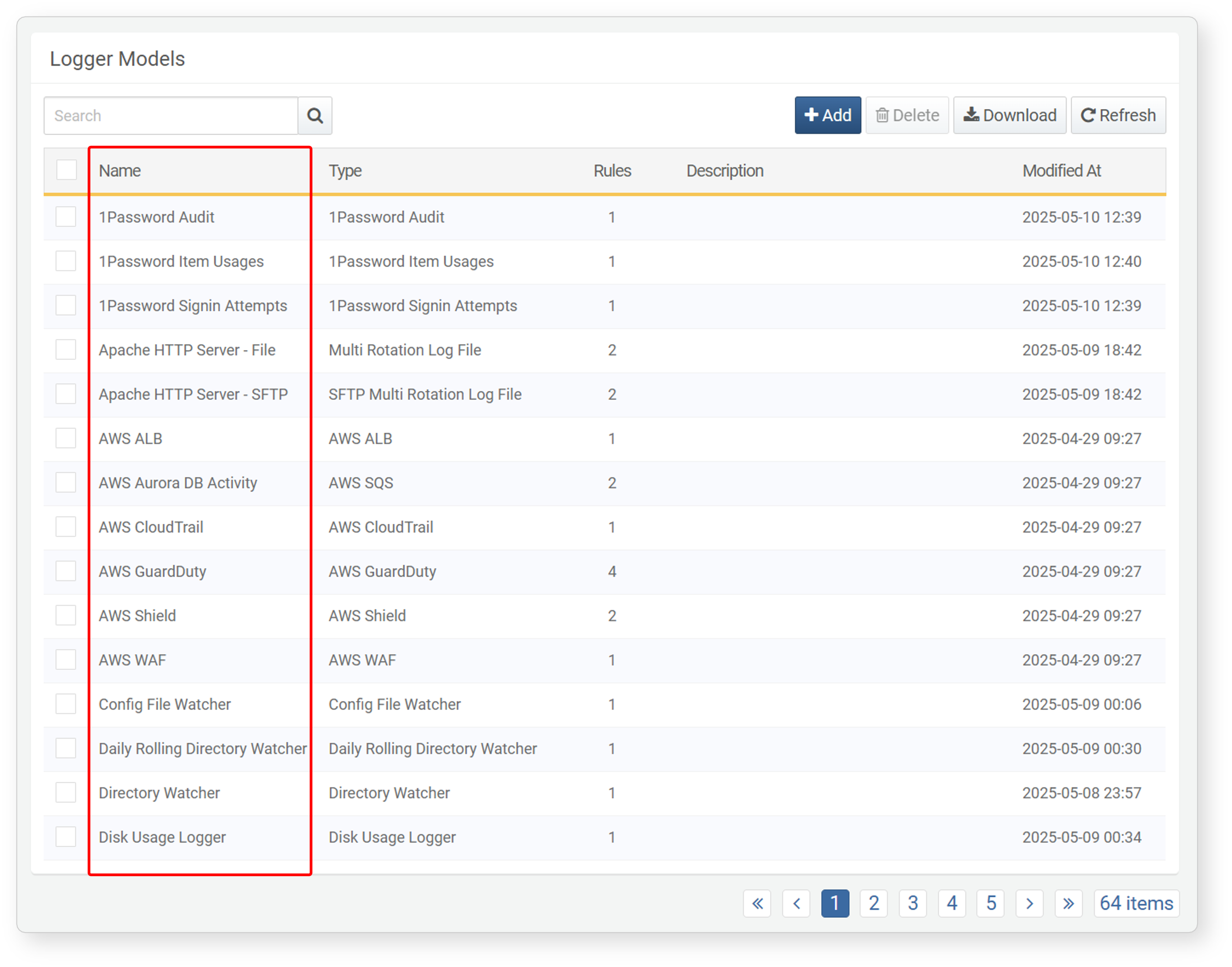Select current page 1 button
Screen dimensions: 1232x967
click(x=835, y=903)
